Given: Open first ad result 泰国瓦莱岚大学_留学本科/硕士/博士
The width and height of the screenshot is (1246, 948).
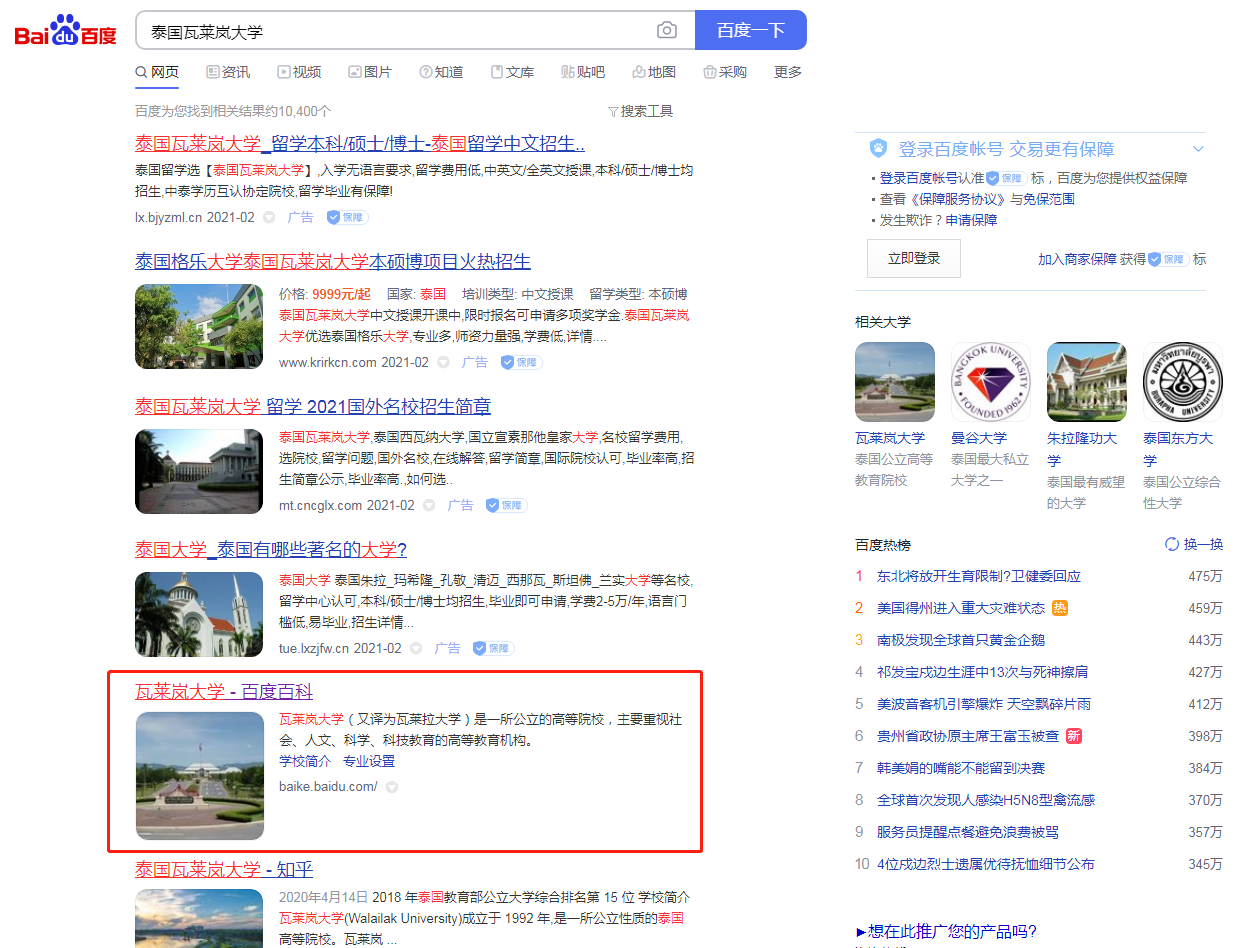Looking at the screenshot, I should coord(360,142).
